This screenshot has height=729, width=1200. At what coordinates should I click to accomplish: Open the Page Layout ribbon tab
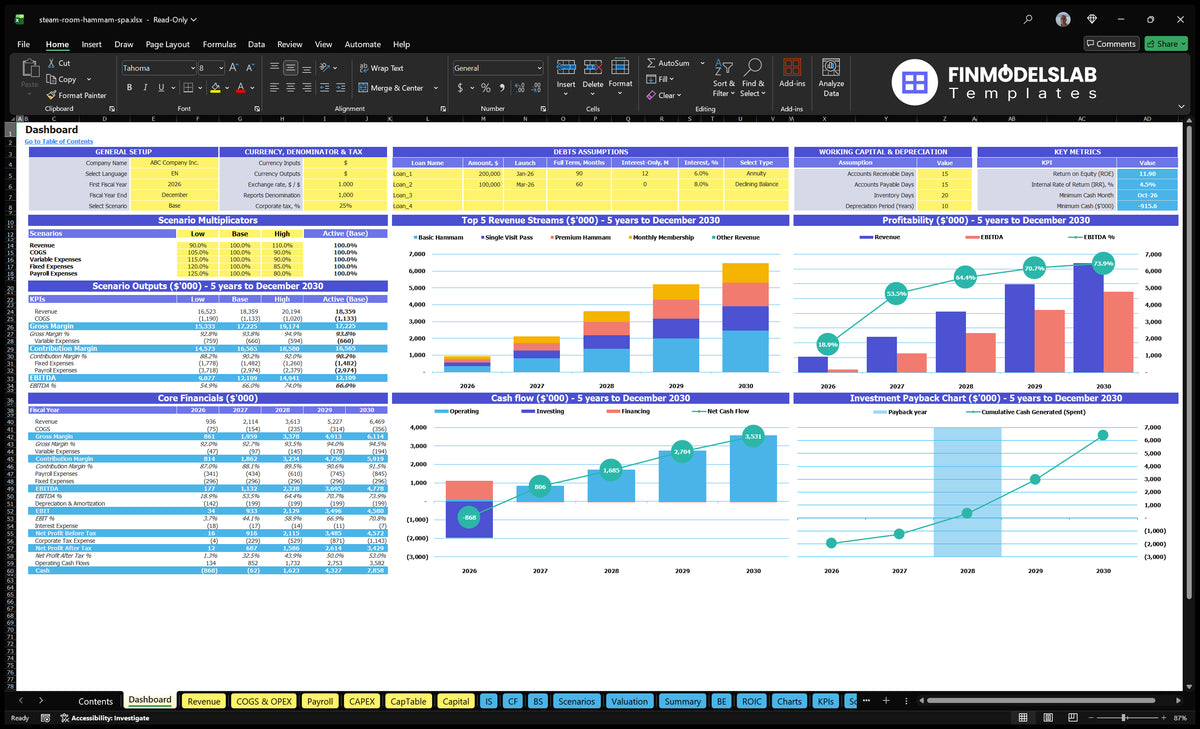click(x=167, y=44)
